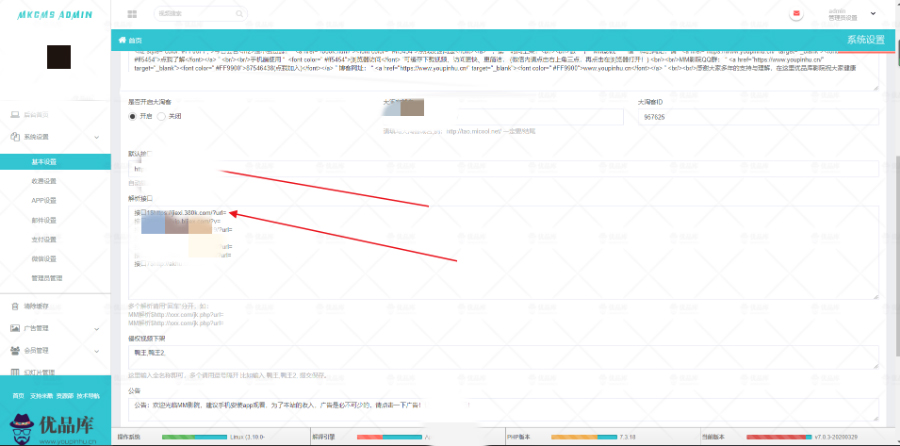Open 管理员管理 in the sidebar
Viewport: 900px width, 446px height.
tap(46, 278)
